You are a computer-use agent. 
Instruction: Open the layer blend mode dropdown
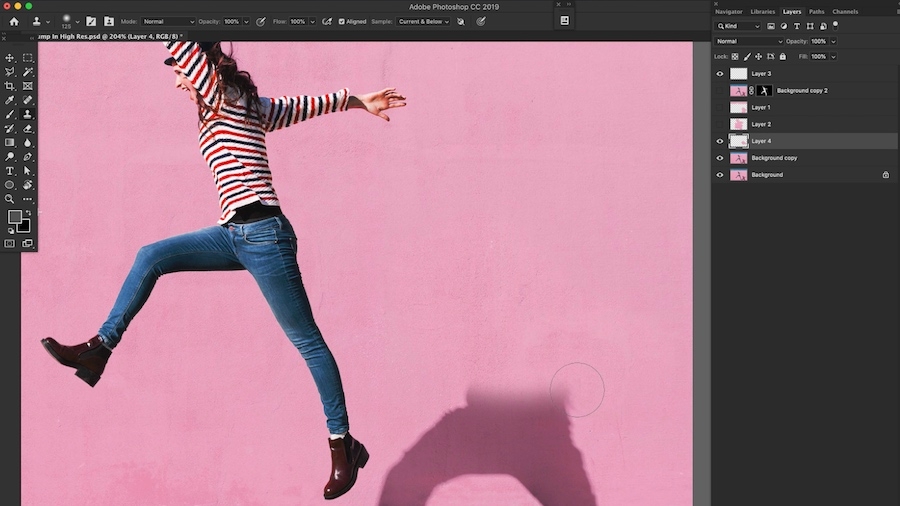(x=749, y=41)
